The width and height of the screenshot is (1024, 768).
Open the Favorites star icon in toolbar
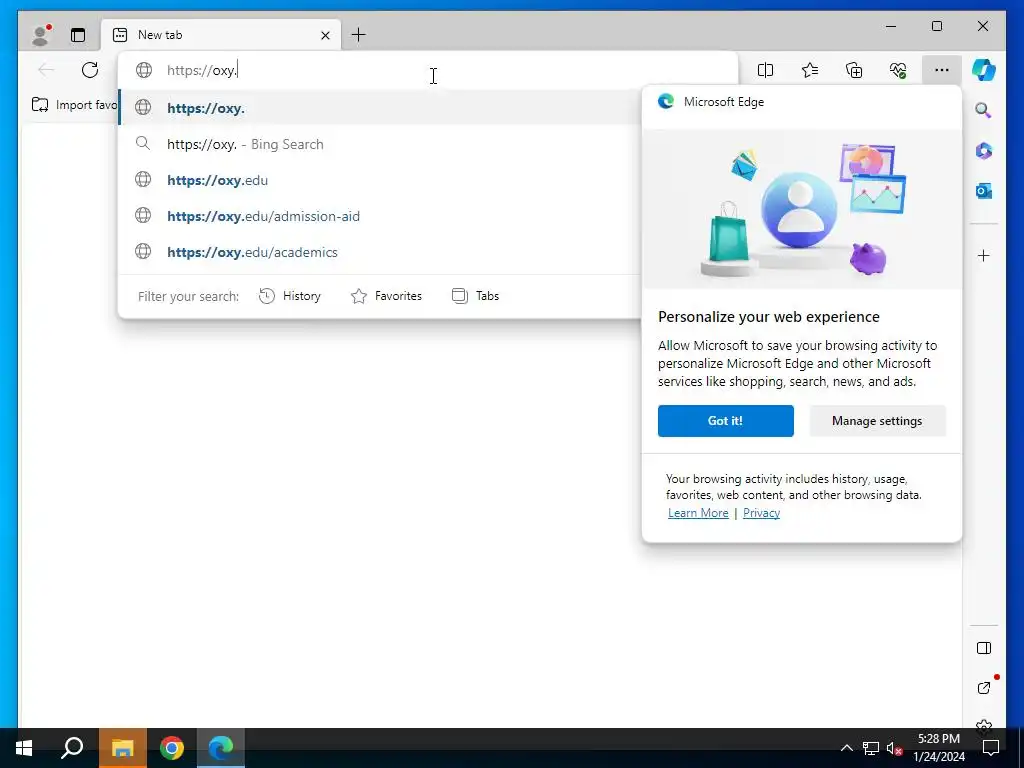810,70
